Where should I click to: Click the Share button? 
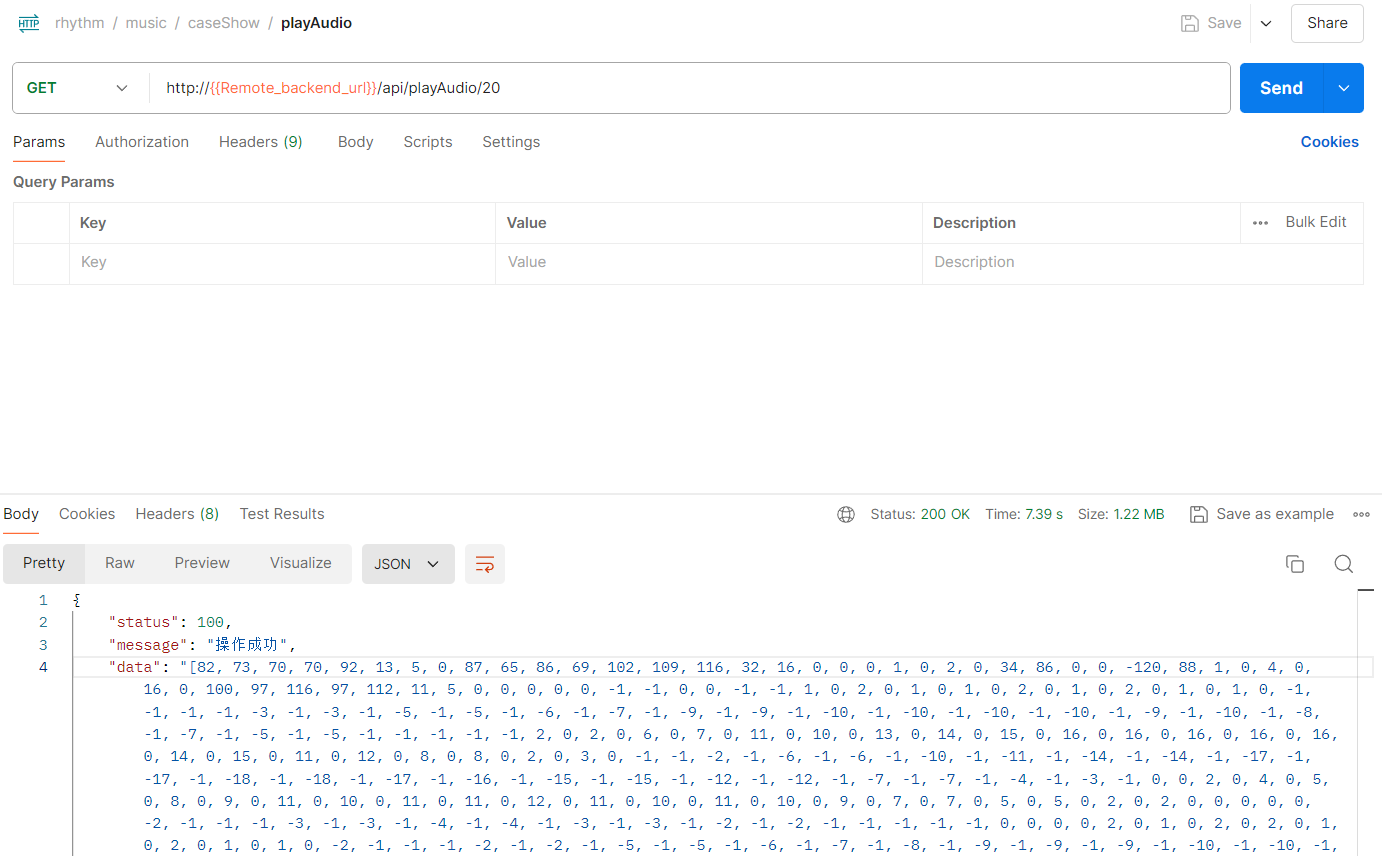[x=1326, y=23]
